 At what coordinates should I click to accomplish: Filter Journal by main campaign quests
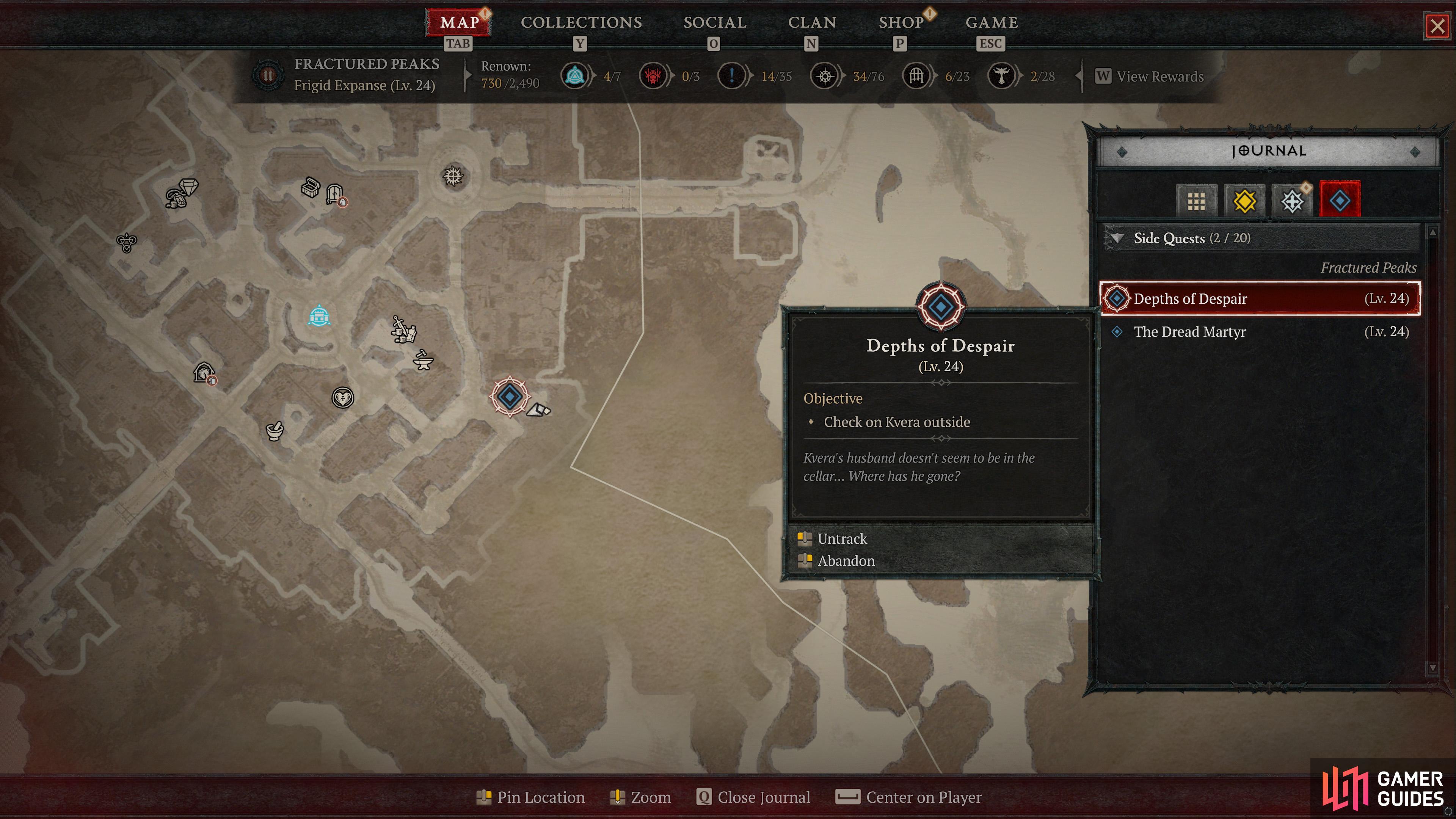[x=1244, y=200]
